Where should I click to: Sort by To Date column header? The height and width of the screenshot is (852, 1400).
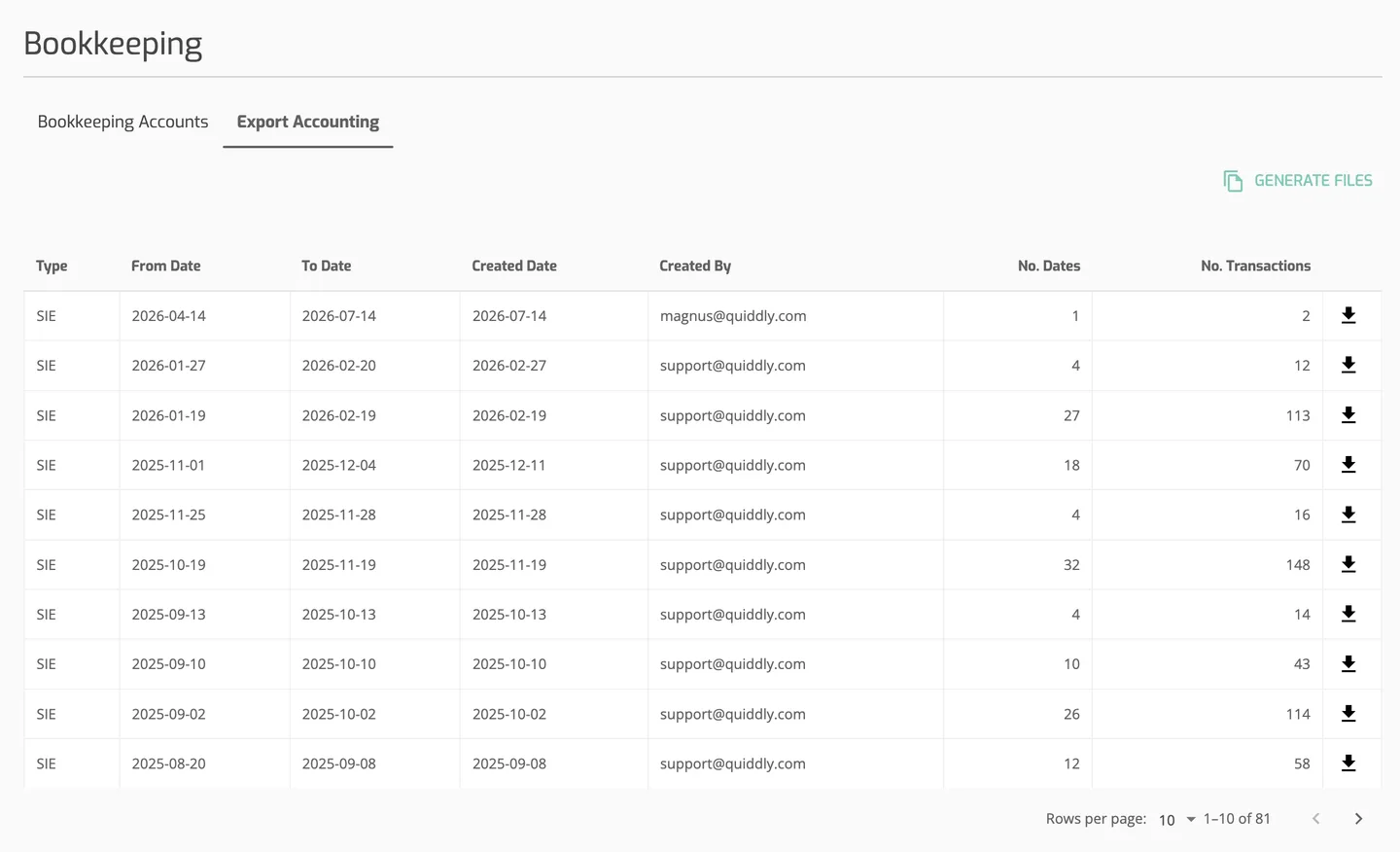tap(327, 266)
